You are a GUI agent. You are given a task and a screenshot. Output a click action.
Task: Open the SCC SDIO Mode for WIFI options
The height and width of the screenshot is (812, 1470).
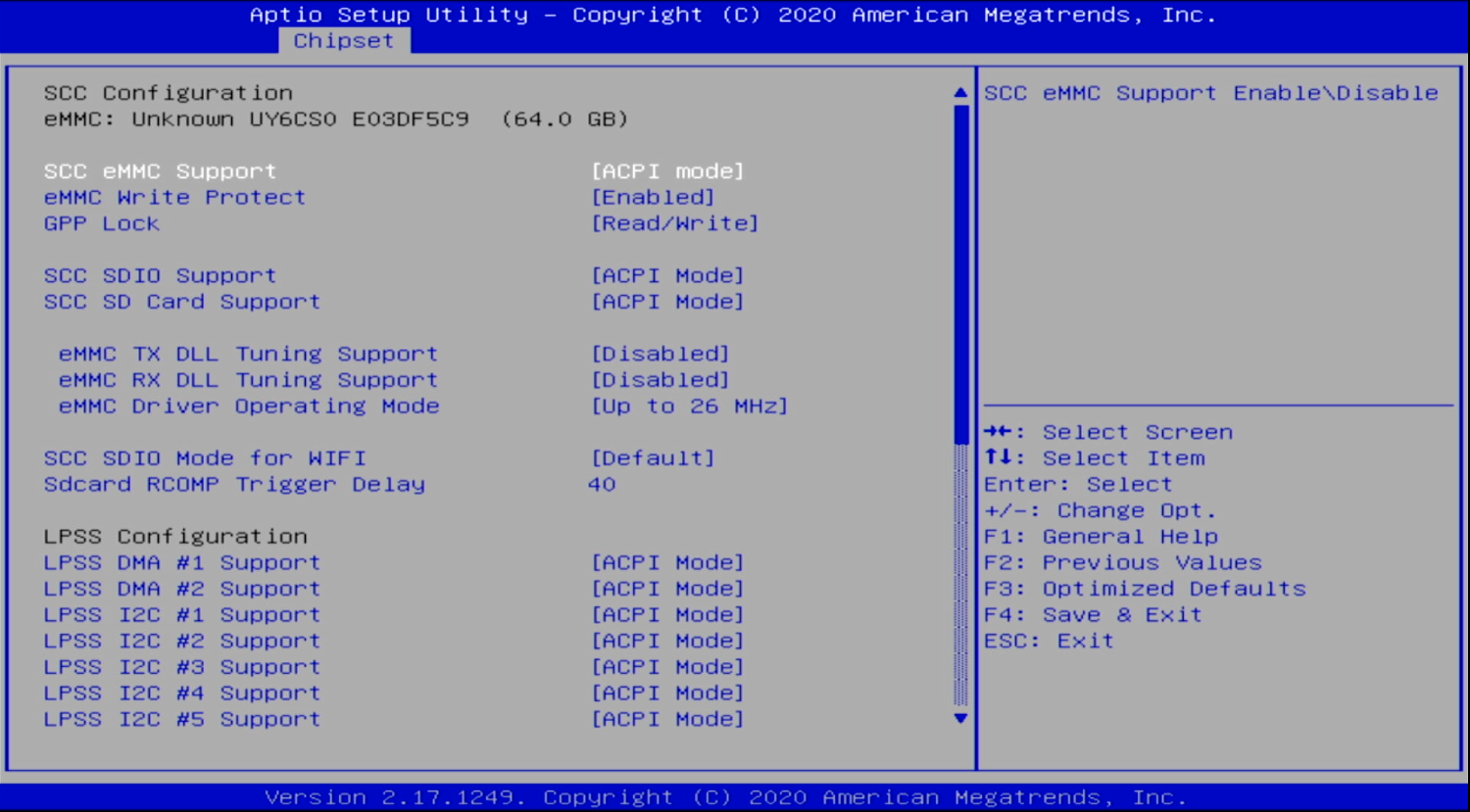point(653,457)
